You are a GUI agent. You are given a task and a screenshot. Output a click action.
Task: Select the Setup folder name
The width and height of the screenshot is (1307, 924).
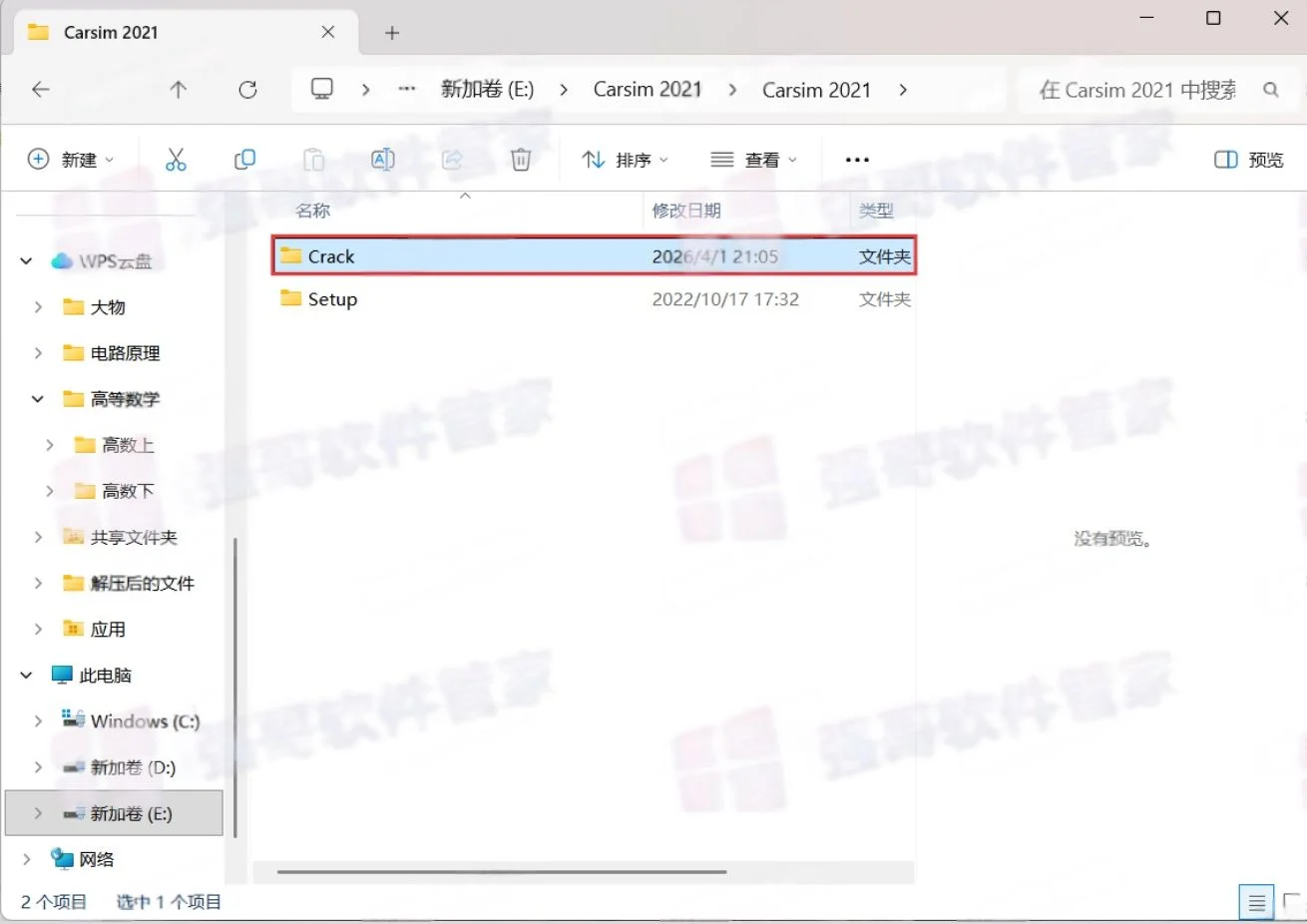click(332, 299)
